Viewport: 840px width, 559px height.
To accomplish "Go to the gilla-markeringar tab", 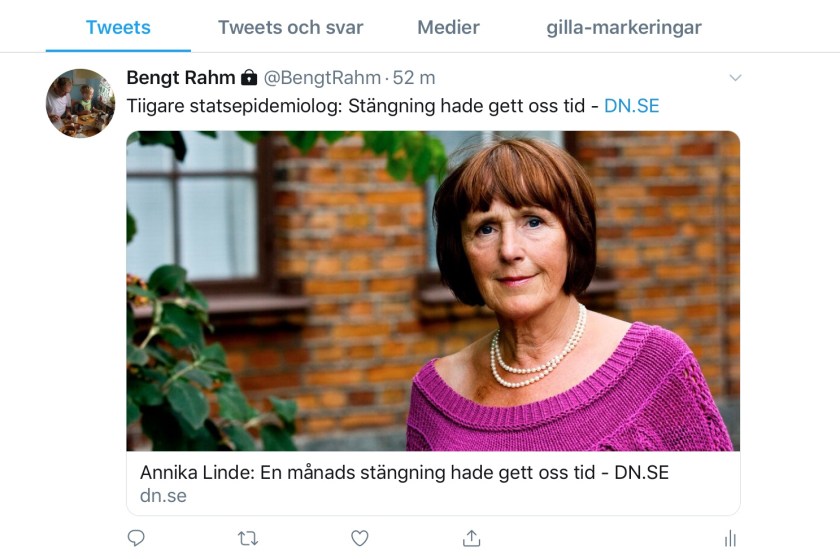I will click(x=624, y=27).
